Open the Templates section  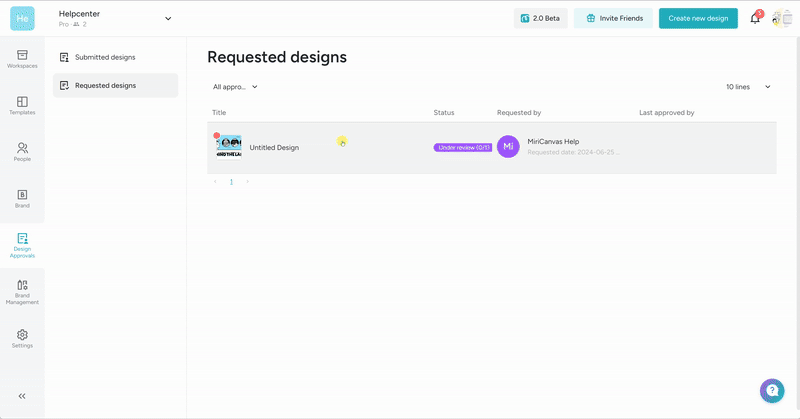(x=22, y=105)
